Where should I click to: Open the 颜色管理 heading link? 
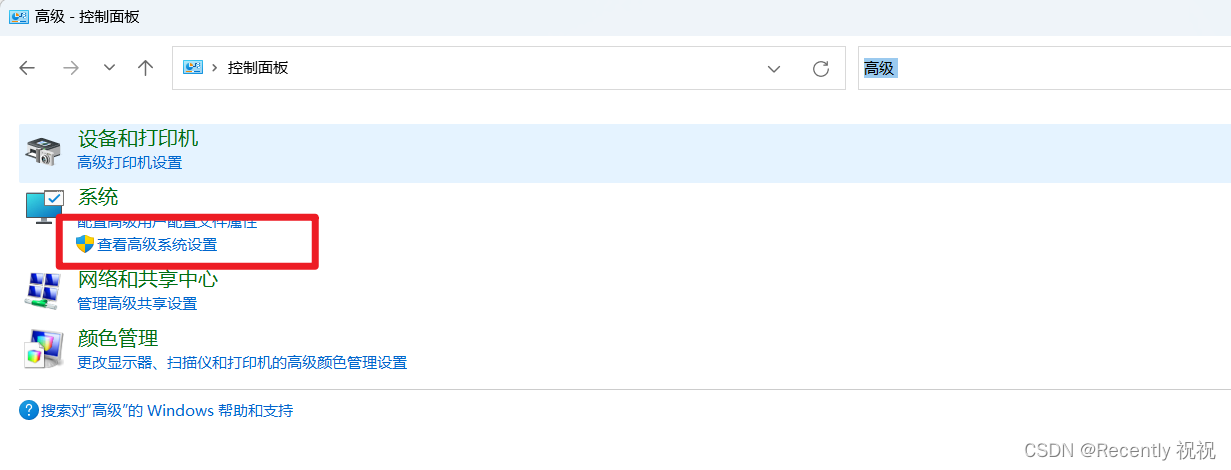tap(118, 338)
